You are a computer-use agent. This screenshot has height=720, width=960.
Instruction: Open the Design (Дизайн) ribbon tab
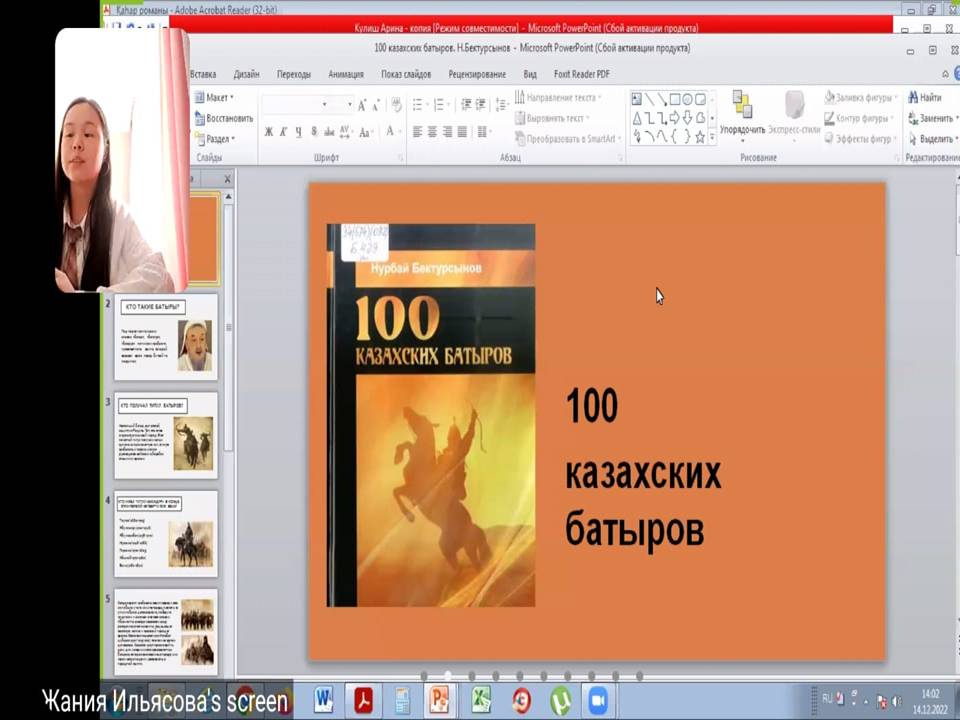pos(246,74)
